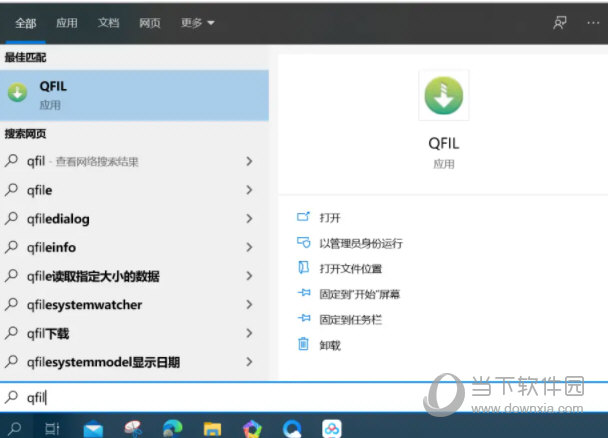Choose the qfiledialog suggestion text
Screen dimensions: 608x438
coord(58,219)
